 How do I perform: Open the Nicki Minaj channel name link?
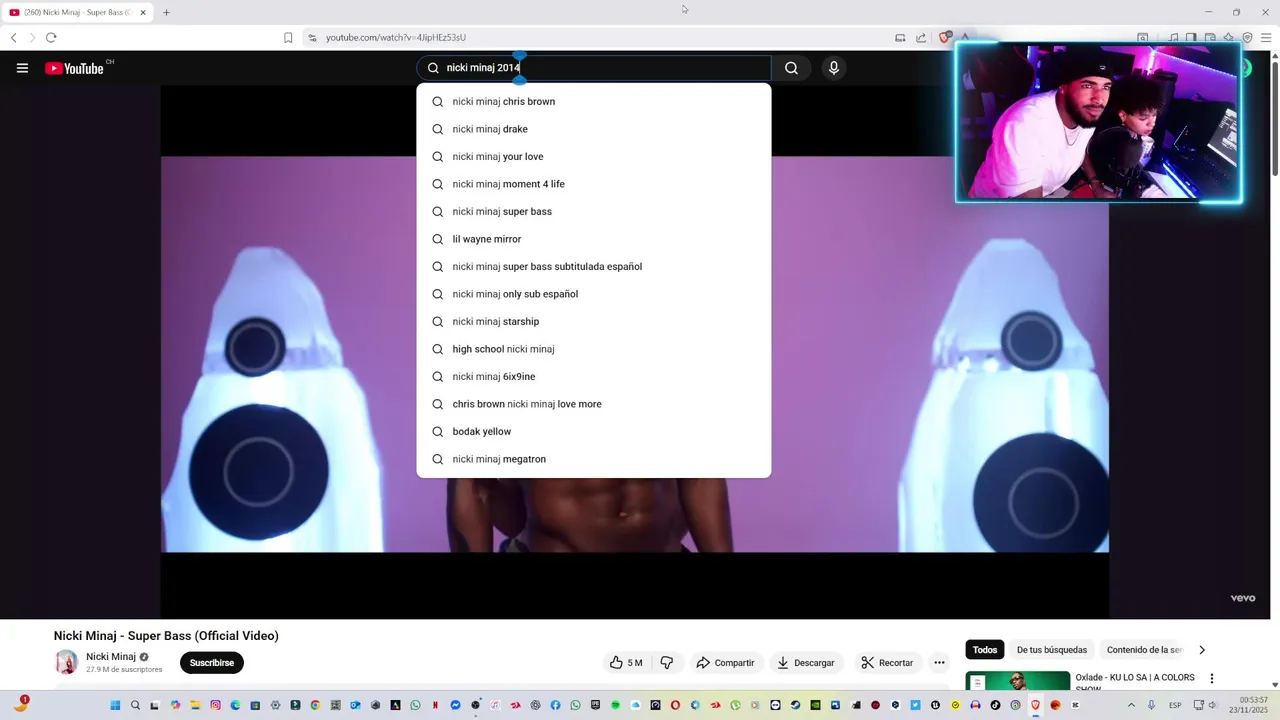coord(111,657)
